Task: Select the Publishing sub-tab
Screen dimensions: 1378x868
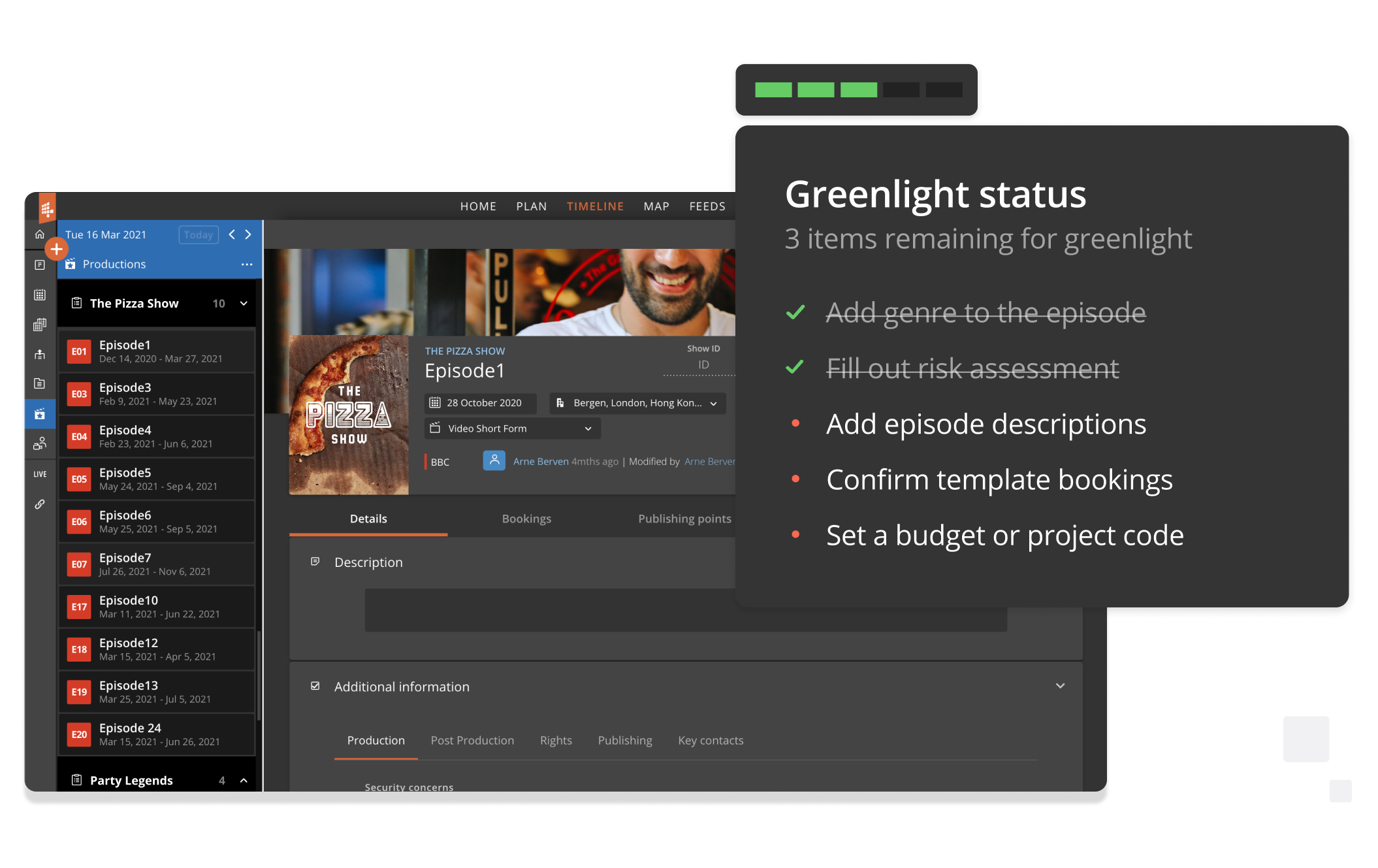Action: pyautogui.click(x=625, y=741)
